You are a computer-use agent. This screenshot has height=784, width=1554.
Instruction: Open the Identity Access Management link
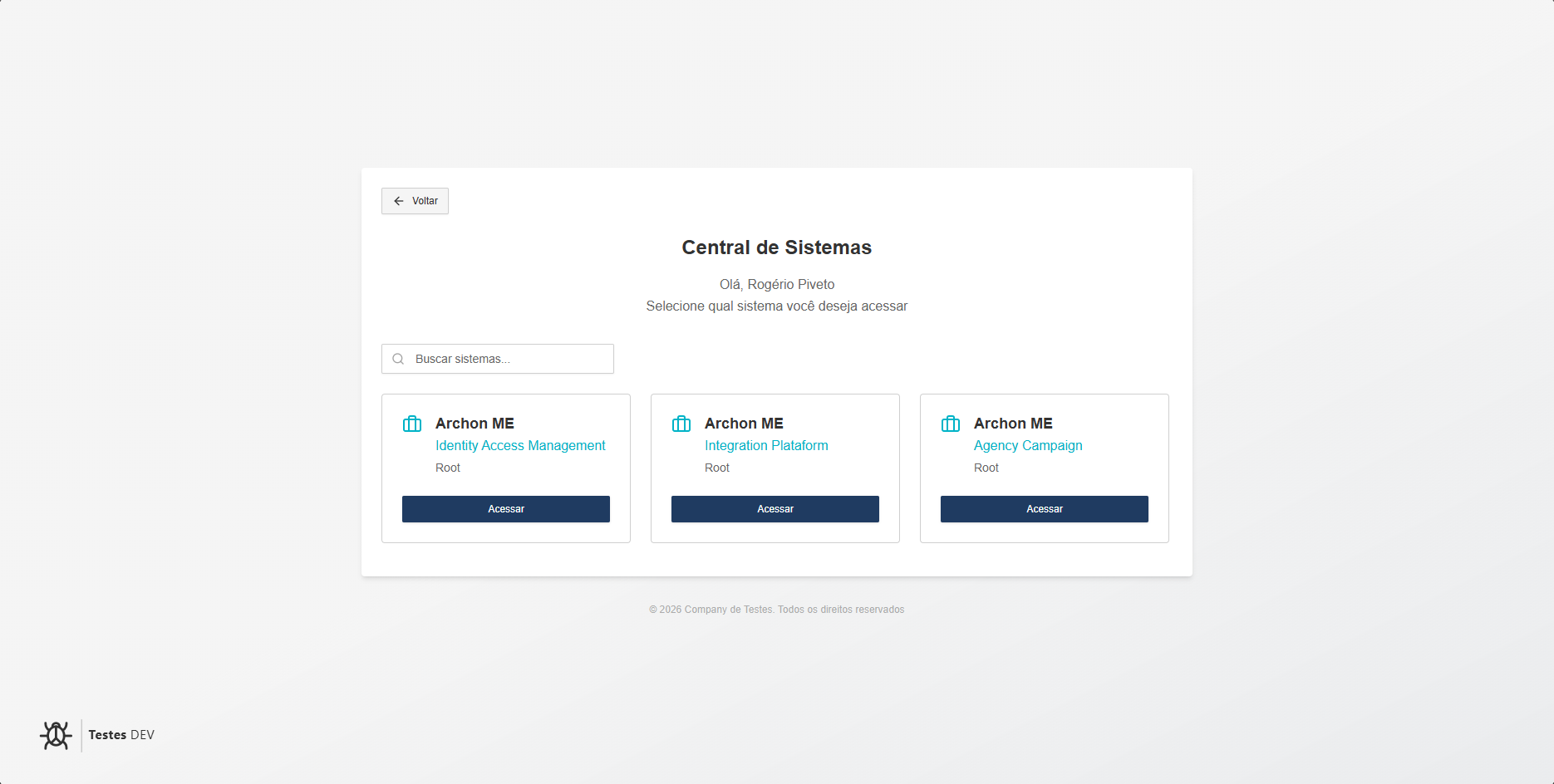coord(520,446)
